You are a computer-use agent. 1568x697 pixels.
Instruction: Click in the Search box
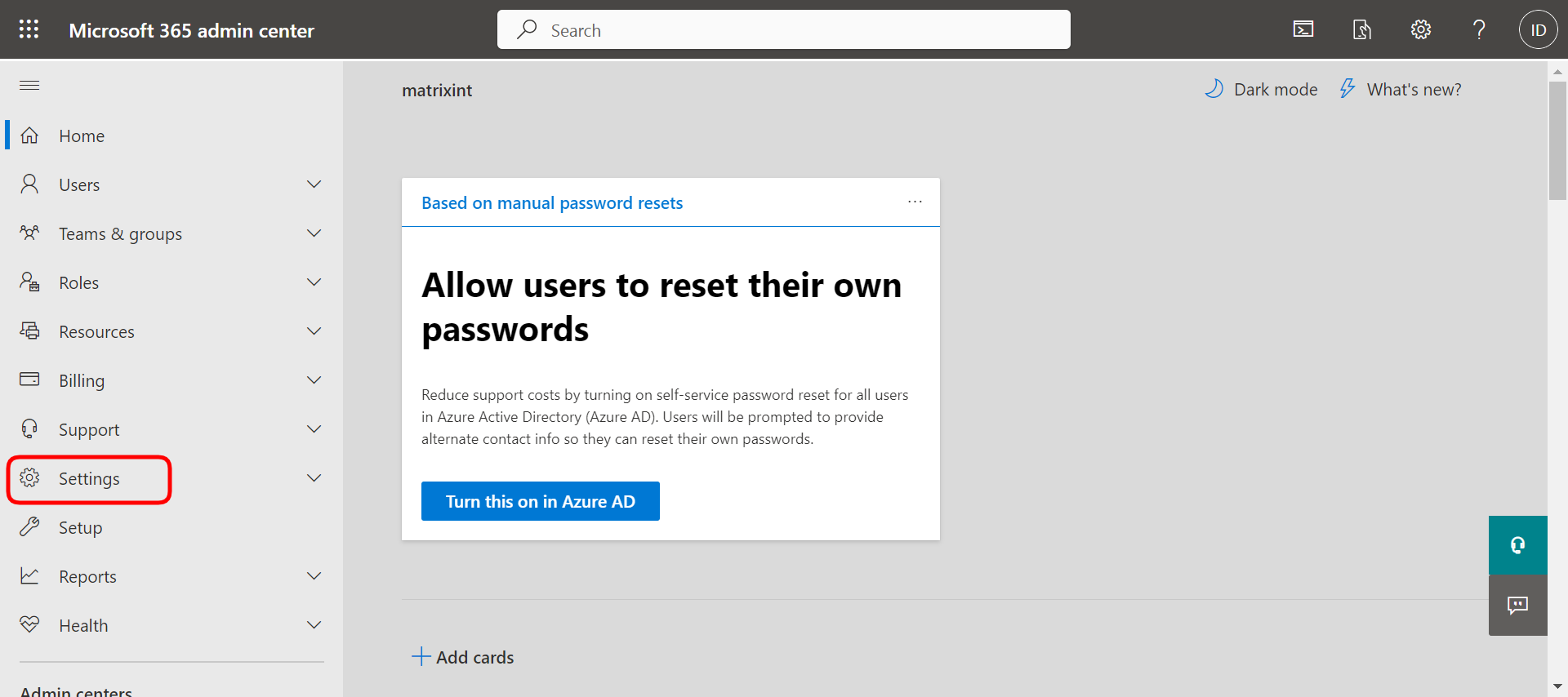784,30
